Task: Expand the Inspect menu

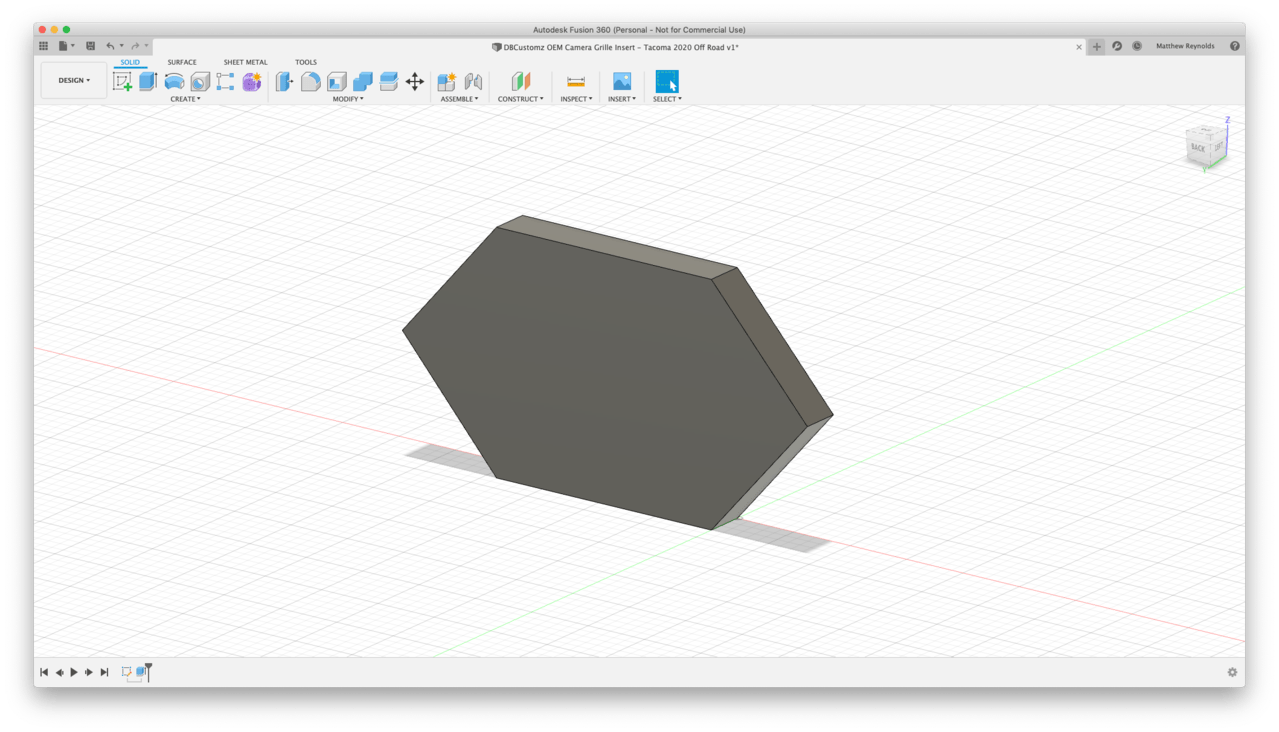Action: point(576,99)
